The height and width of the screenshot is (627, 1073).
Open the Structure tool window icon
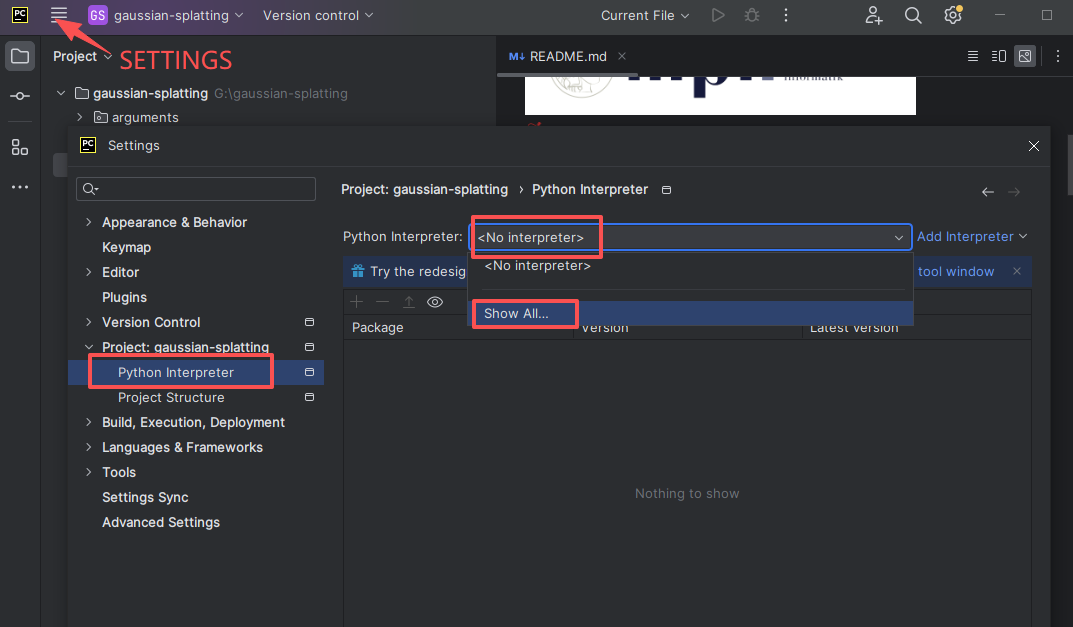click(x=19, y=147)
